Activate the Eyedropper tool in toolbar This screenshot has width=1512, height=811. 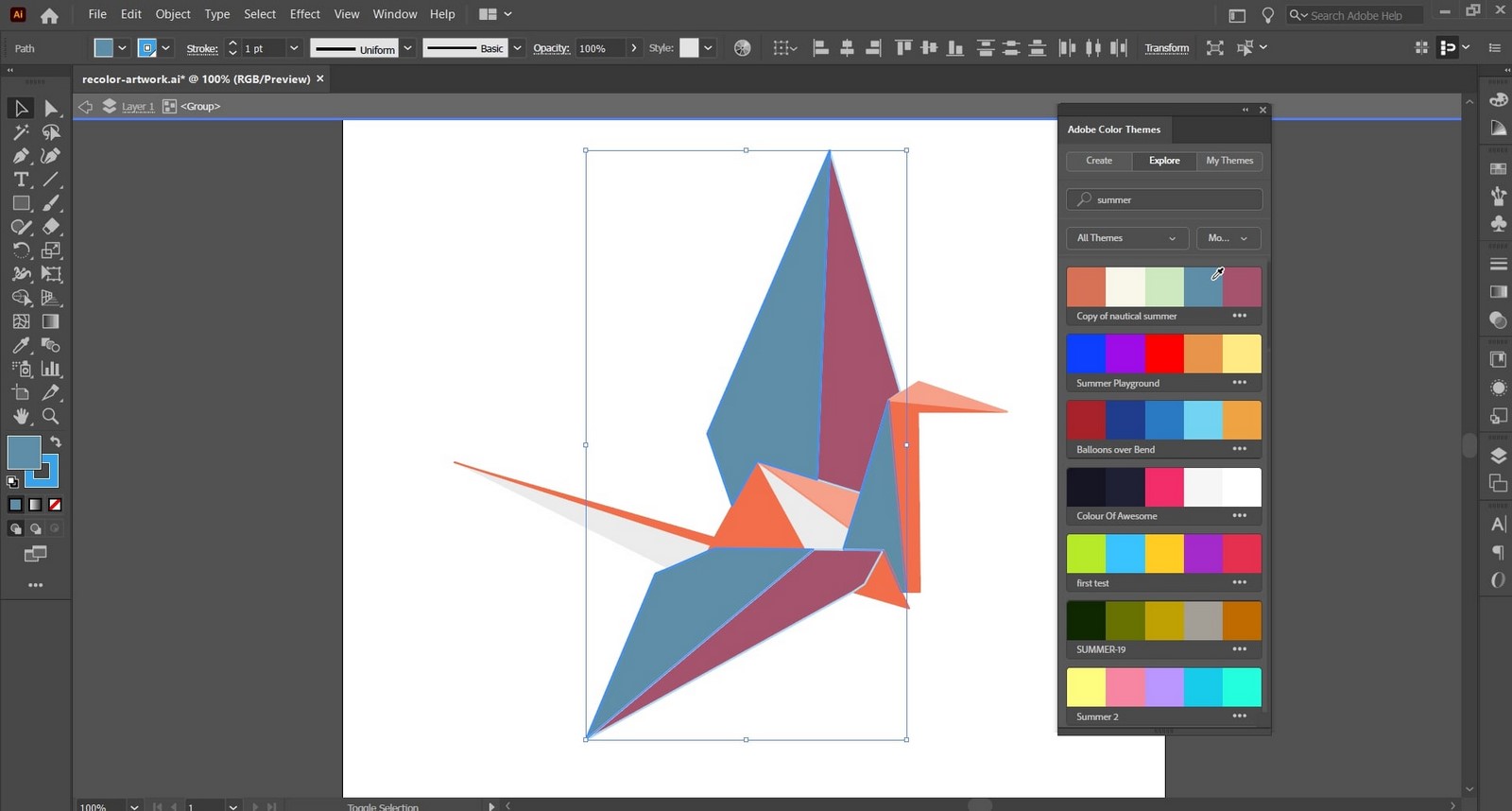(21, 345)
